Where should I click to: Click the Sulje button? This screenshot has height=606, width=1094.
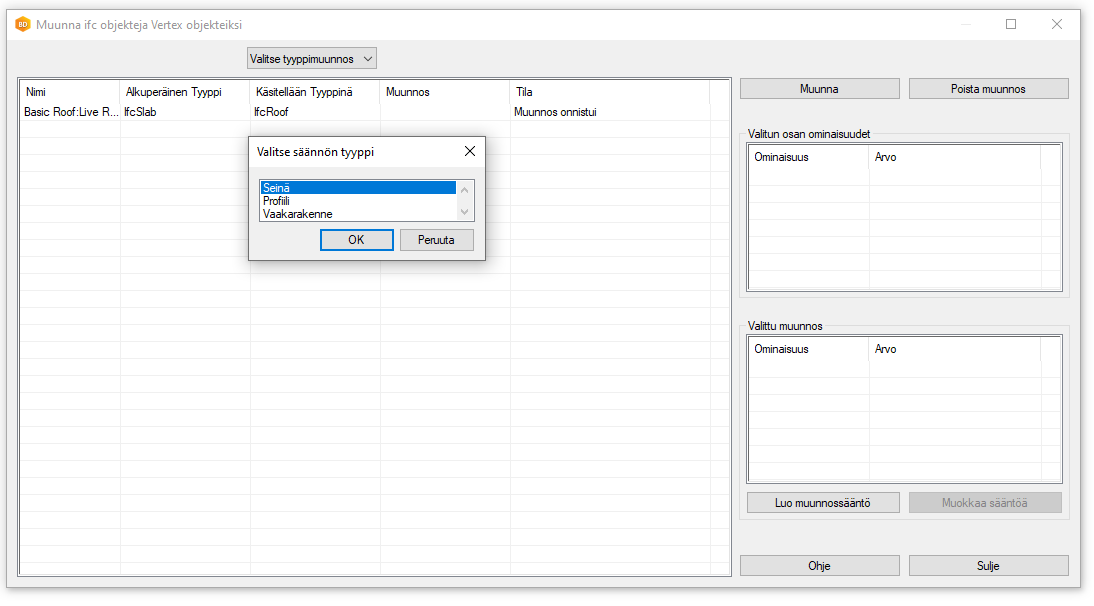coord(988,566)
